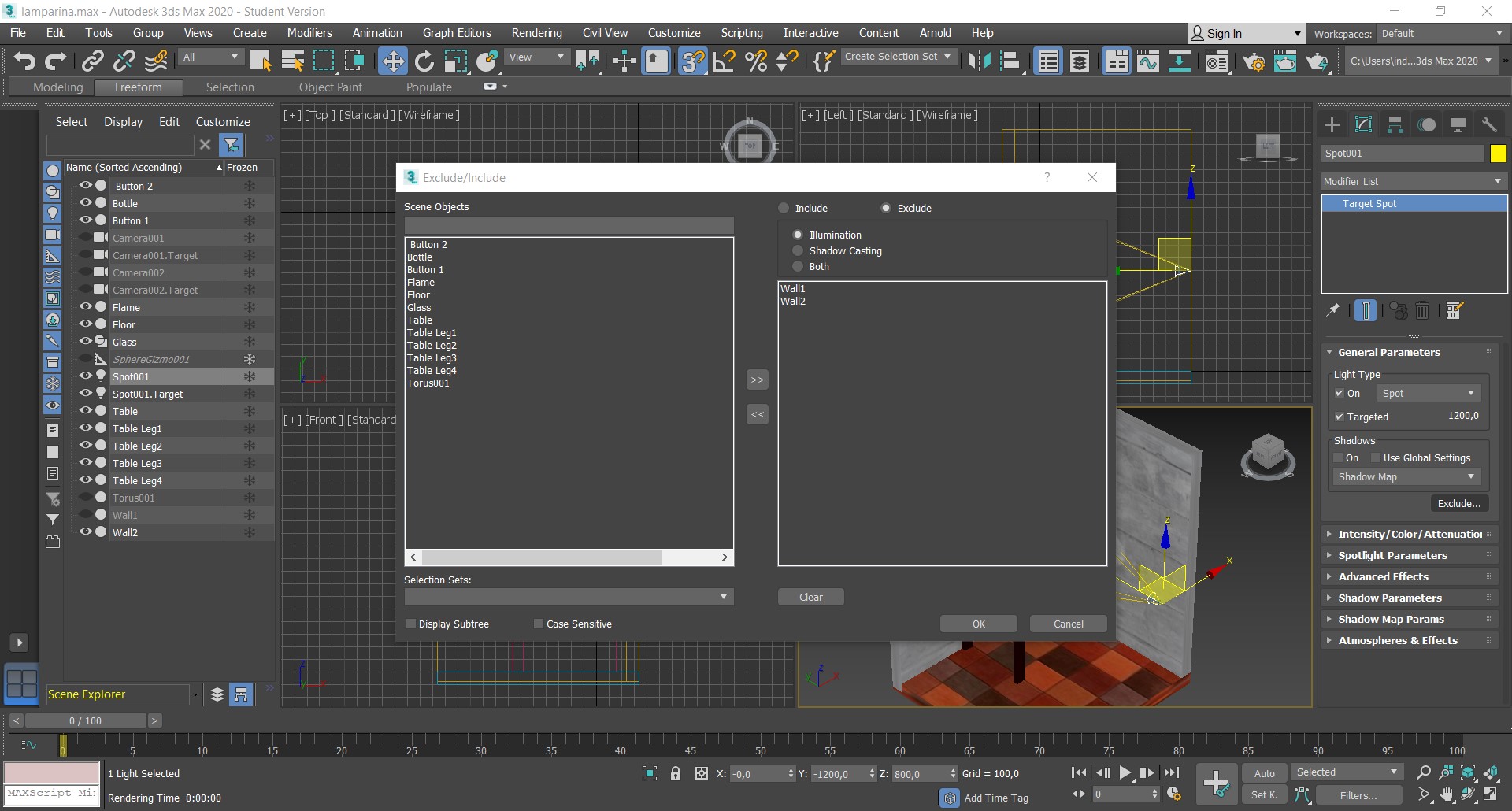The image size is (1512, 811).
Task: Click the Spot001 wireframe color swatch
Action: point(1499,154)
